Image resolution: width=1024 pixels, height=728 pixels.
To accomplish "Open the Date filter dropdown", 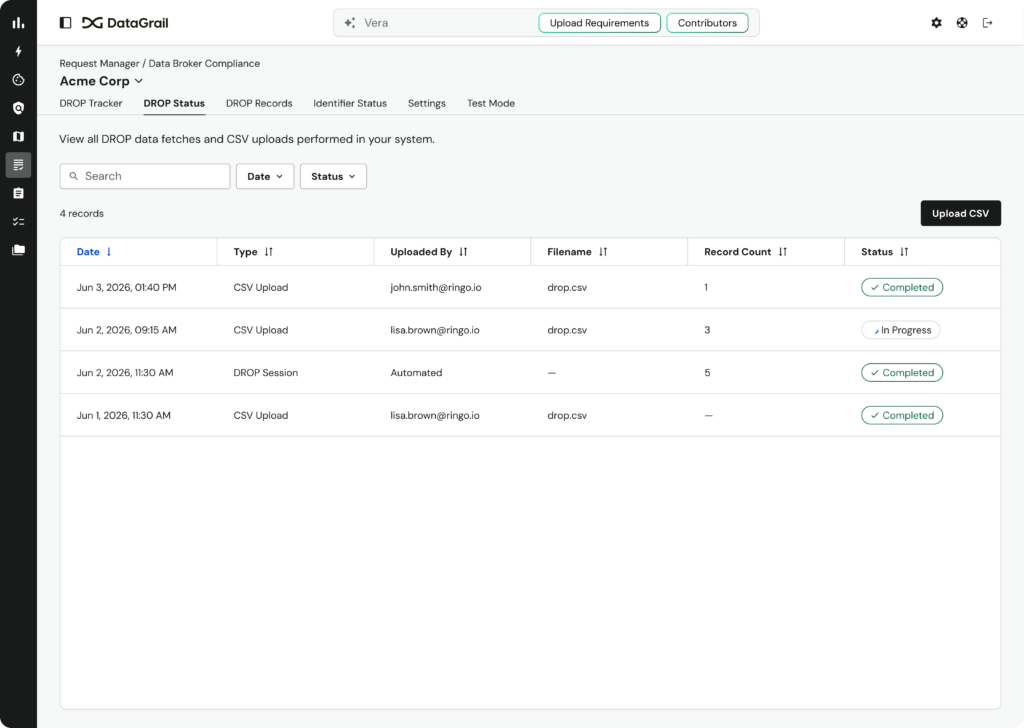I will pyautogui.click(x=265, y=176).
